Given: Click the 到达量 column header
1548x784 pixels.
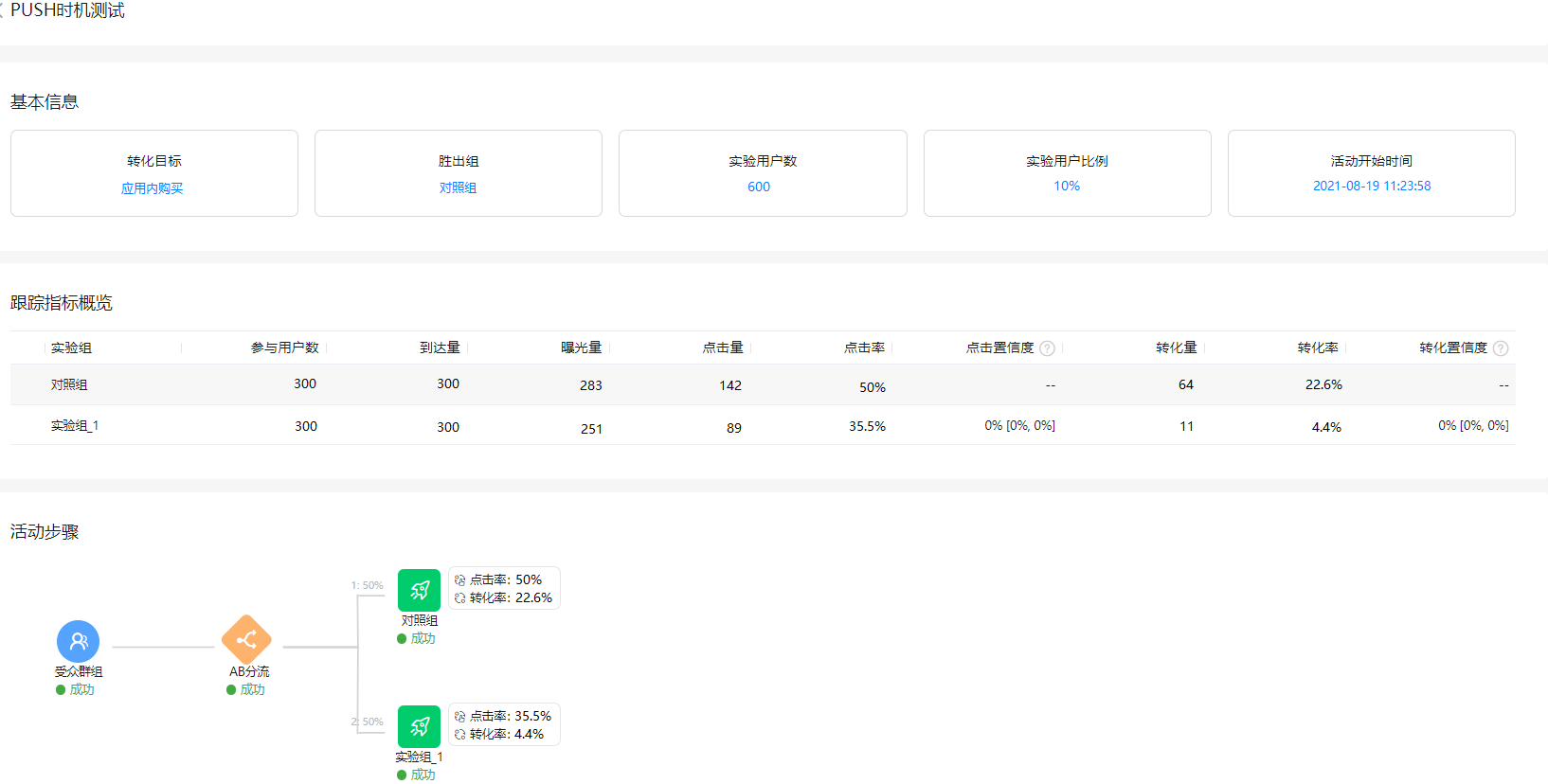Looking at the screenshot, I should tap(440, 347).
